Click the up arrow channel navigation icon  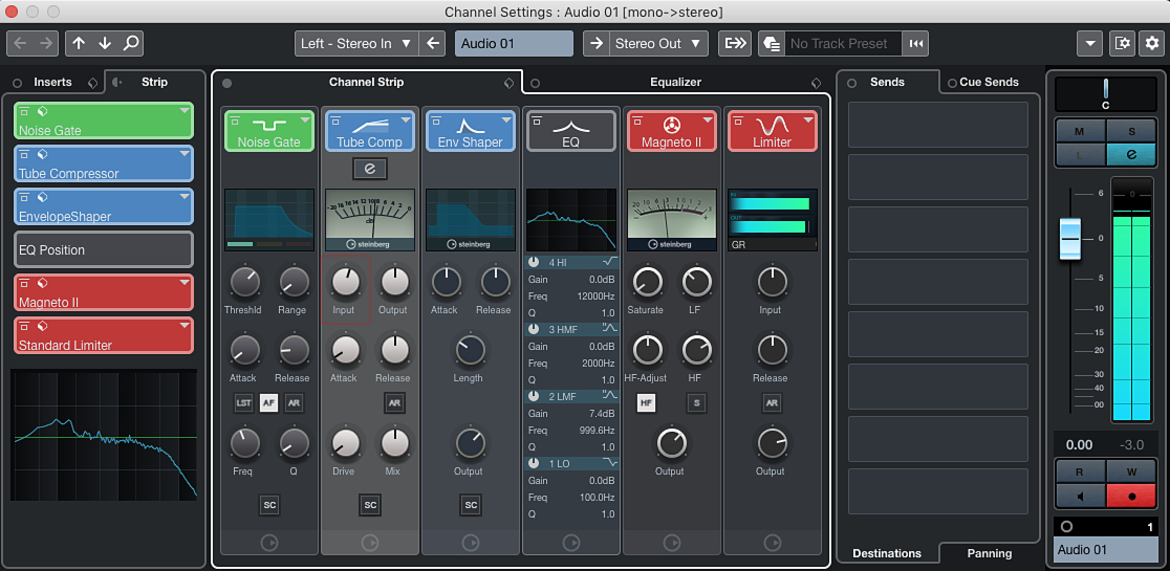point(79,43)
